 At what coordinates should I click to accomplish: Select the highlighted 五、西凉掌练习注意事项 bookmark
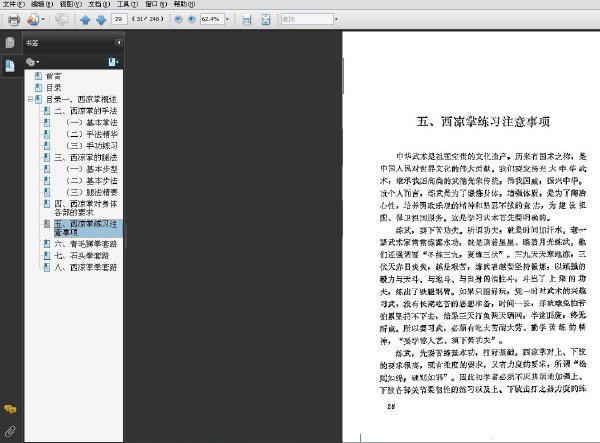[86, 228]
